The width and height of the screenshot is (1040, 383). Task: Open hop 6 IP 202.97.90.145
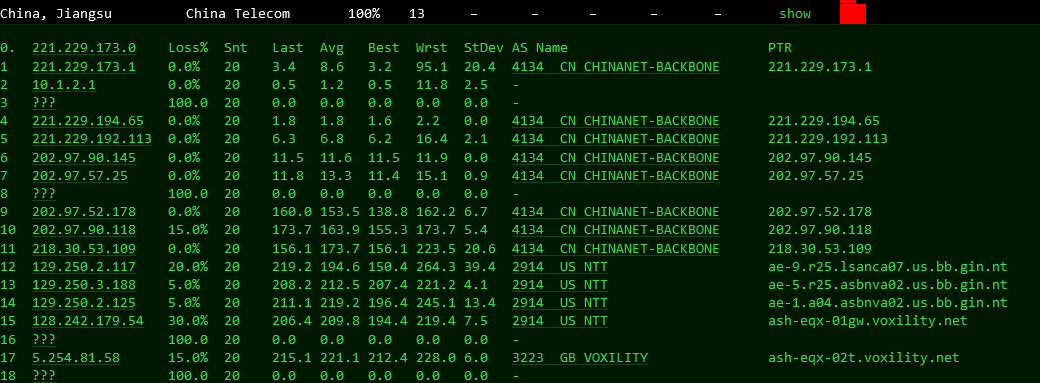pos(84,157)
